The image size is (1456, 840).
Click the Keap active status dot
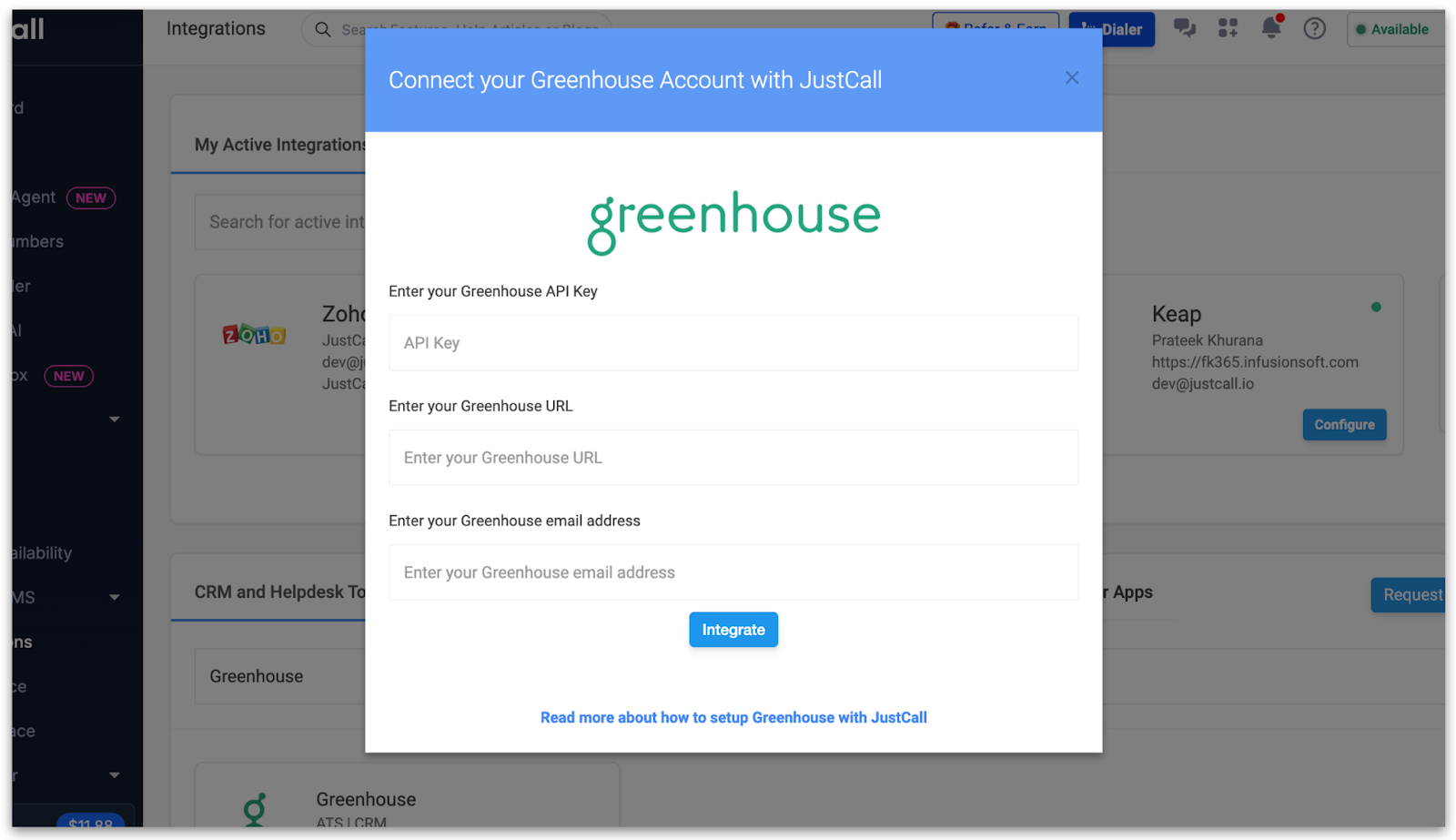click(1376, 308)
